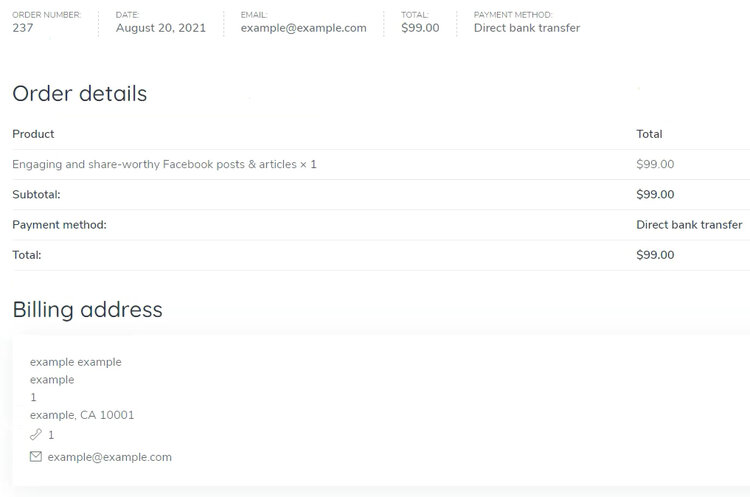
Task: Click the Order details heading
Action: (x=79, y=93)
